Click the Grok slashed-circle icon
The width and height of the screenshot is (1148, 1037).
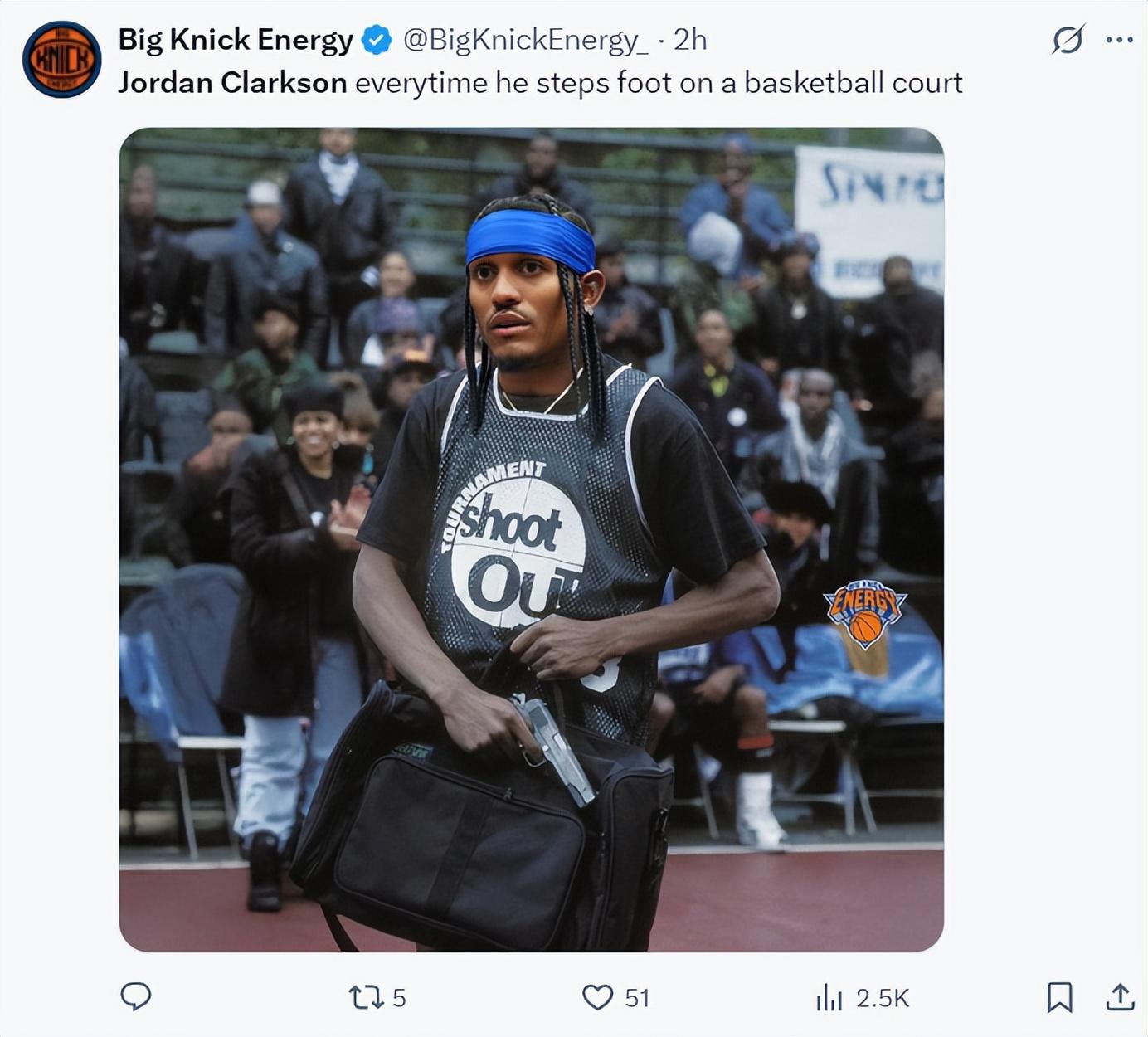coord(1068,39)
